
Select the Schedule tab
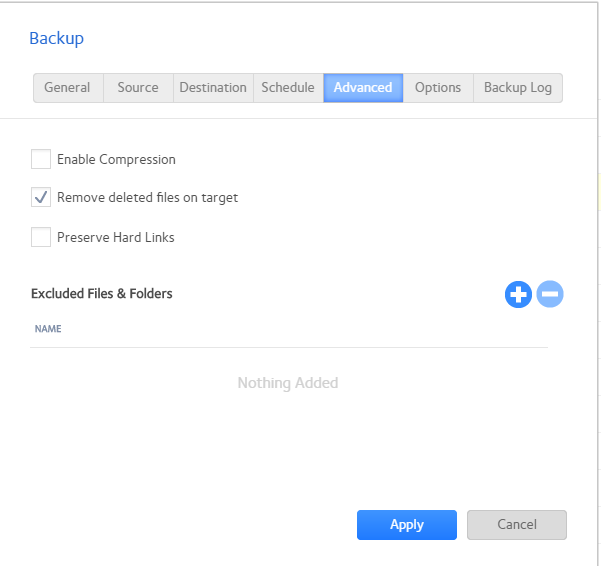[x=288, y=88]
